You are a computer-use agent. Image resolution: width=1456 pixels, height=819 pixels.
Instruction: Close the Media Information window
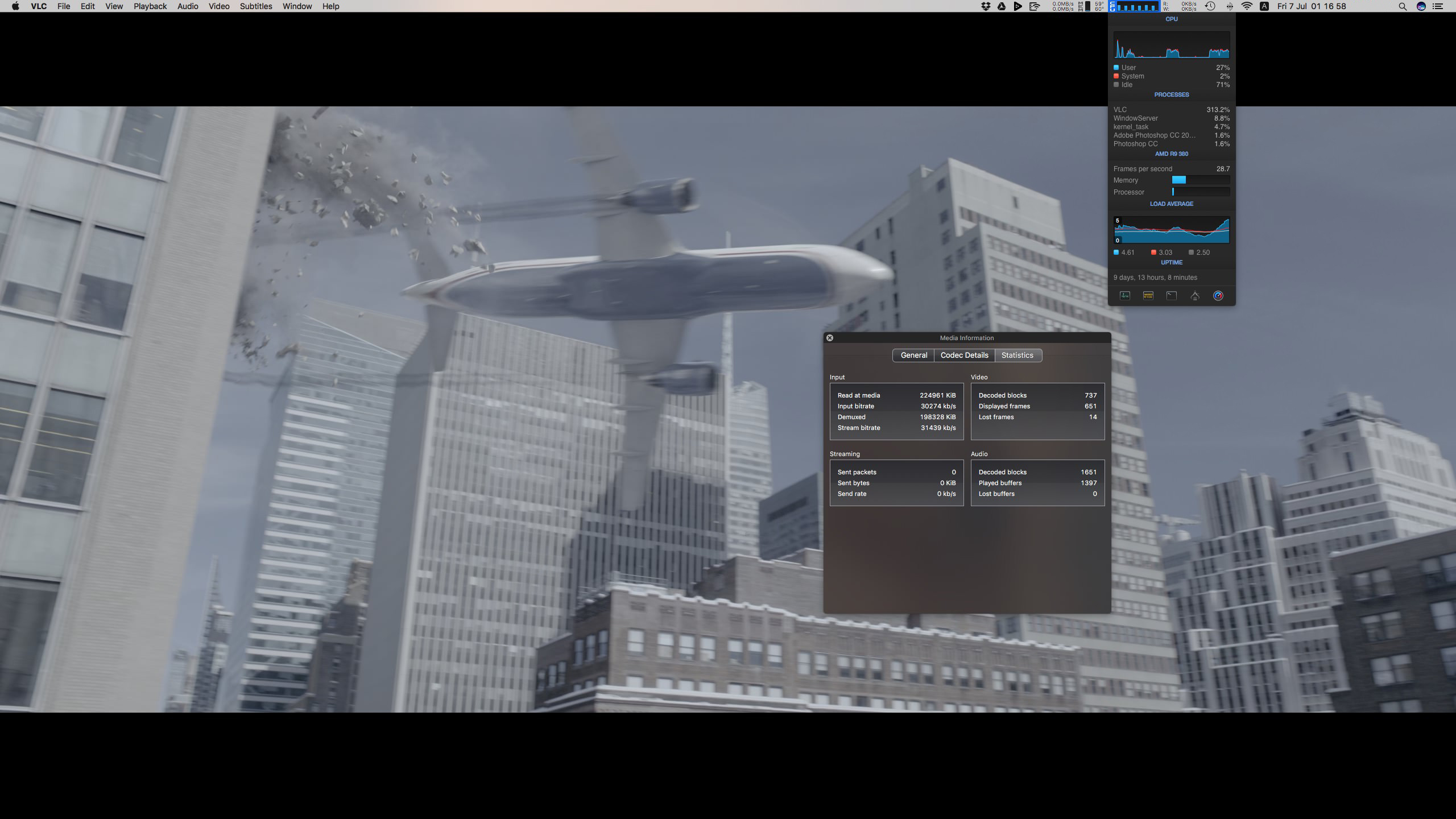tap(830, 338)
